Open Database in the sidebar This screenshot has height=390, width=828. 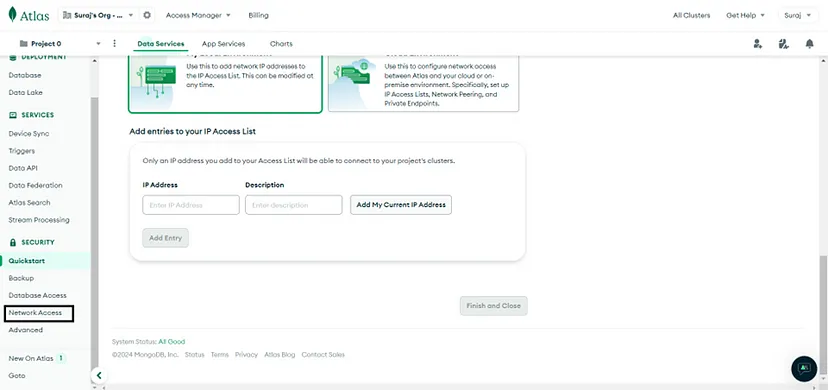25,75
